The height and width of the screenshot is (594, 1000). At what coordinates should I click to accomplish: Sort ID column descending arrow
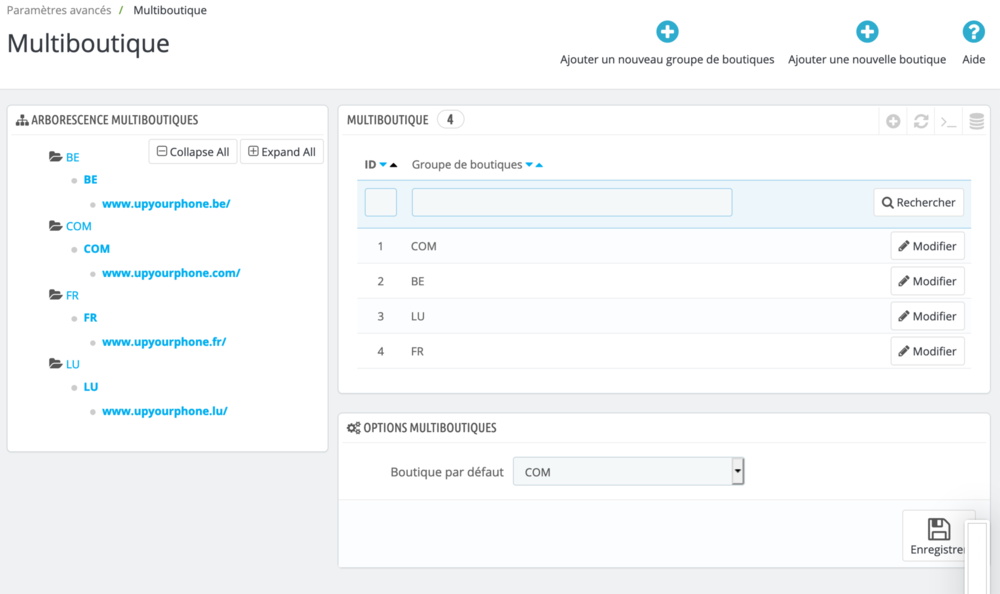(383, 165)
